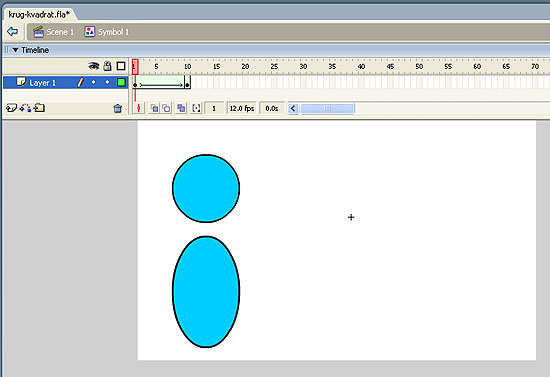Select the keyframe at frame 1 of Layer 1

click(135, 84)
